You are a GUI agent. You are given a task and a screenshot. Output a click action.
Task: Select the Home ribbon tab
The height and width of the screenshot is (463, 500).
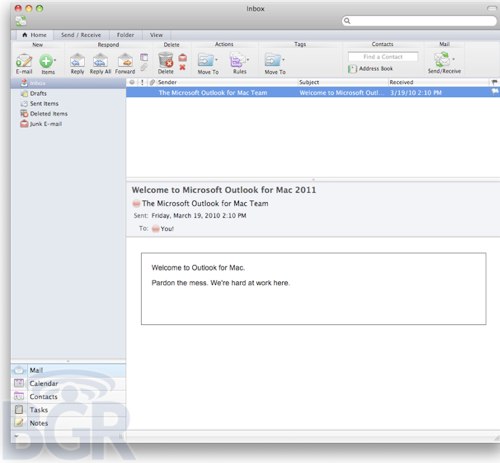pyautogui.click(x=34, y=35)
